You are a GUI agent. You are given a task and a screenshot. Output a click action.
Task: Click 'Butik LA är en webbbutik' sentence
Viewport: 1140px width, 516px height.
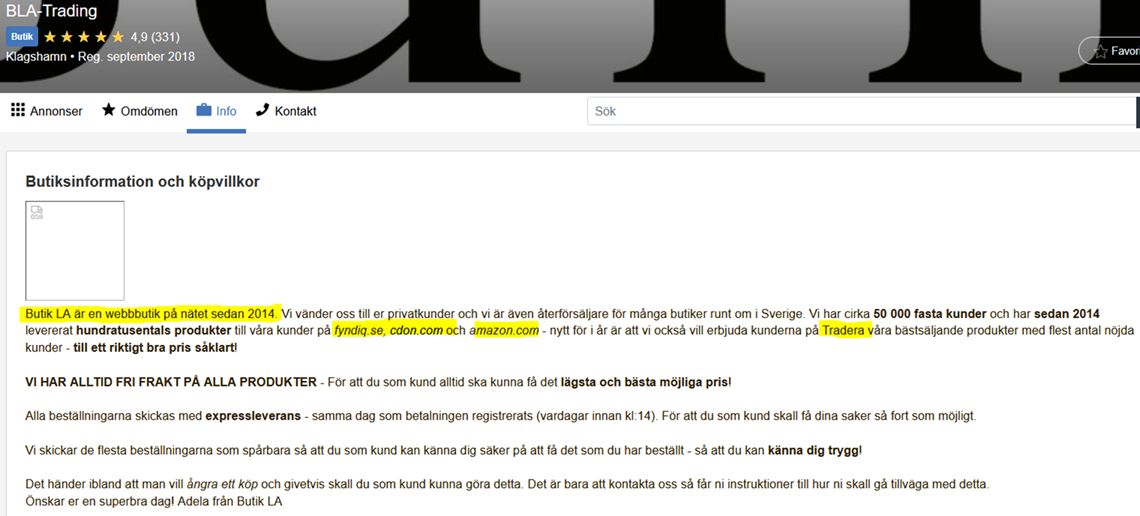tap(151, 314)
